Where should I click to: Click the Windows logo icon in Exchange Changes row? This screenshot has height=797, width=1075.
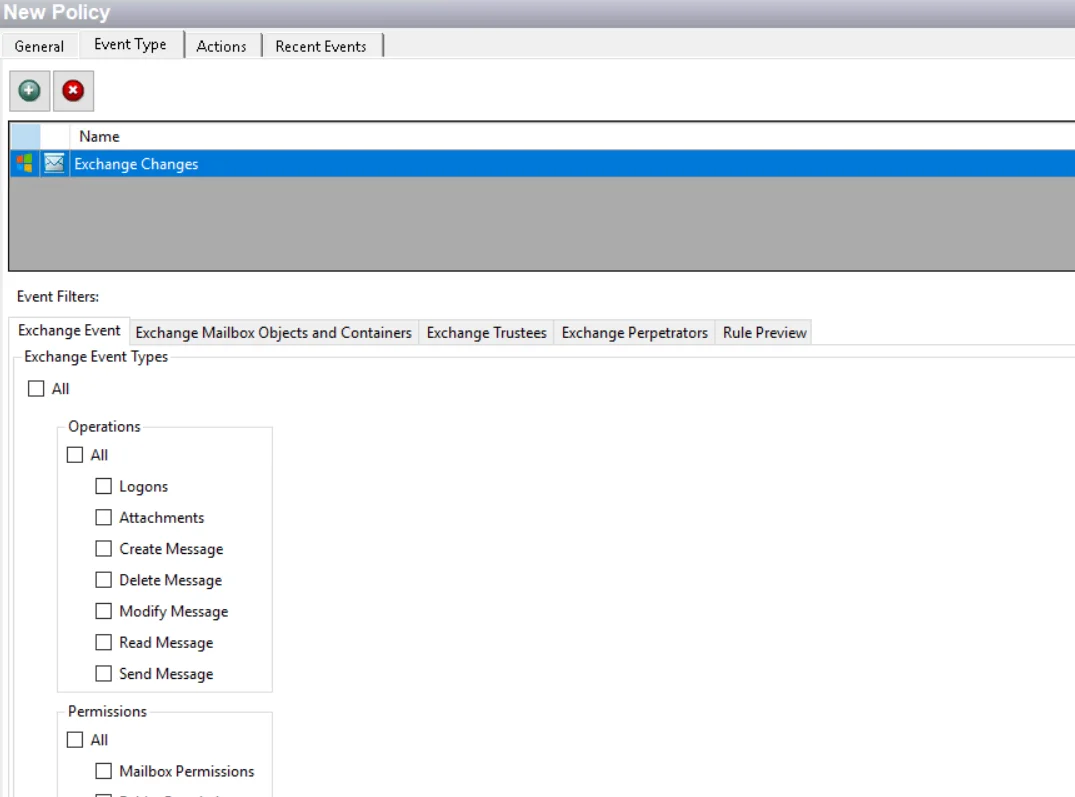(x=25, y=164)
